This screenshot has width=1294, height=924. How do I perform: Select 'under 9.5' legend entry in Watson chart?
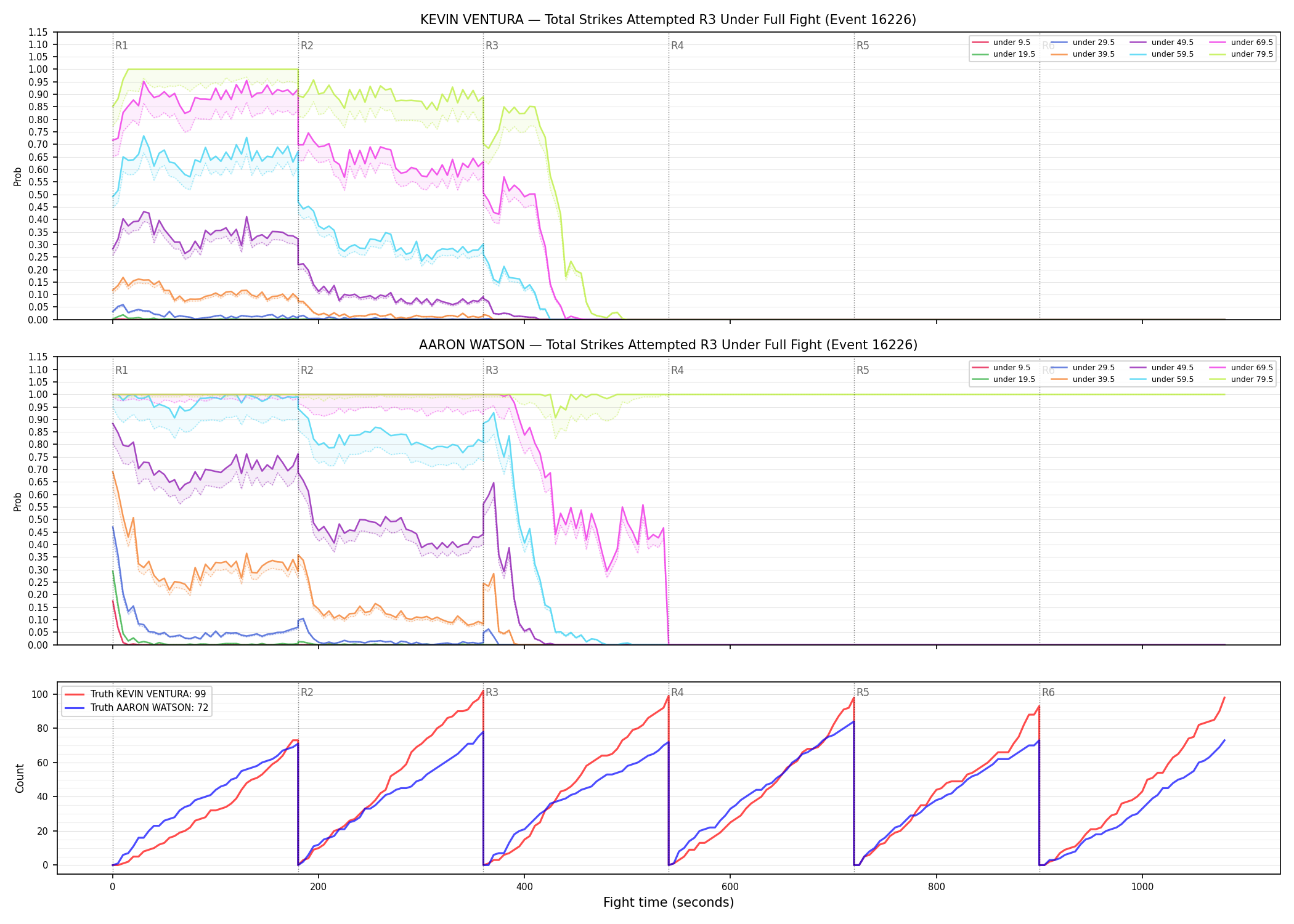[x=1001, y=368]
